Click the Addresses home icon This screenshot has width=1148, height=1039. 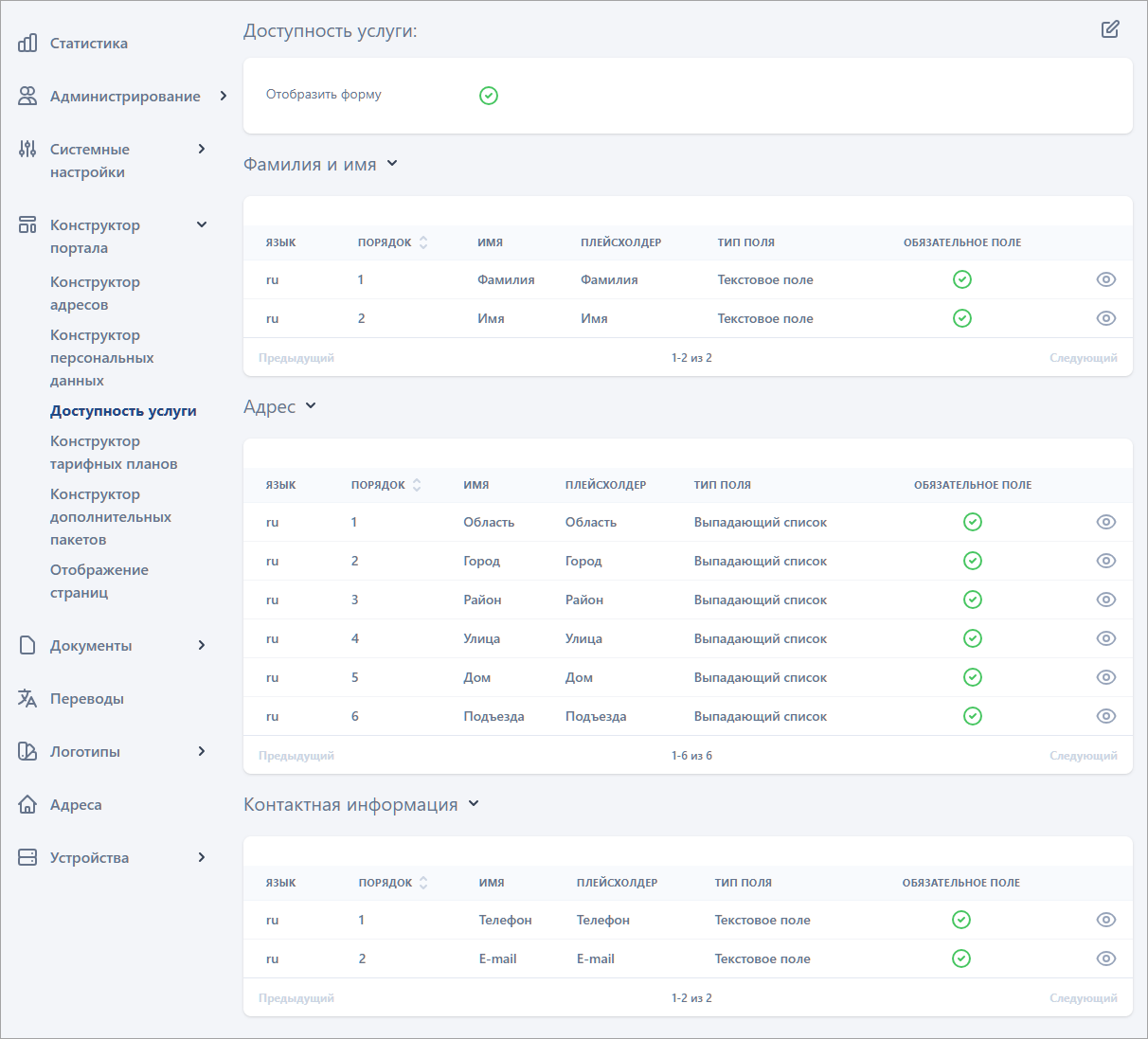[27, 804]
